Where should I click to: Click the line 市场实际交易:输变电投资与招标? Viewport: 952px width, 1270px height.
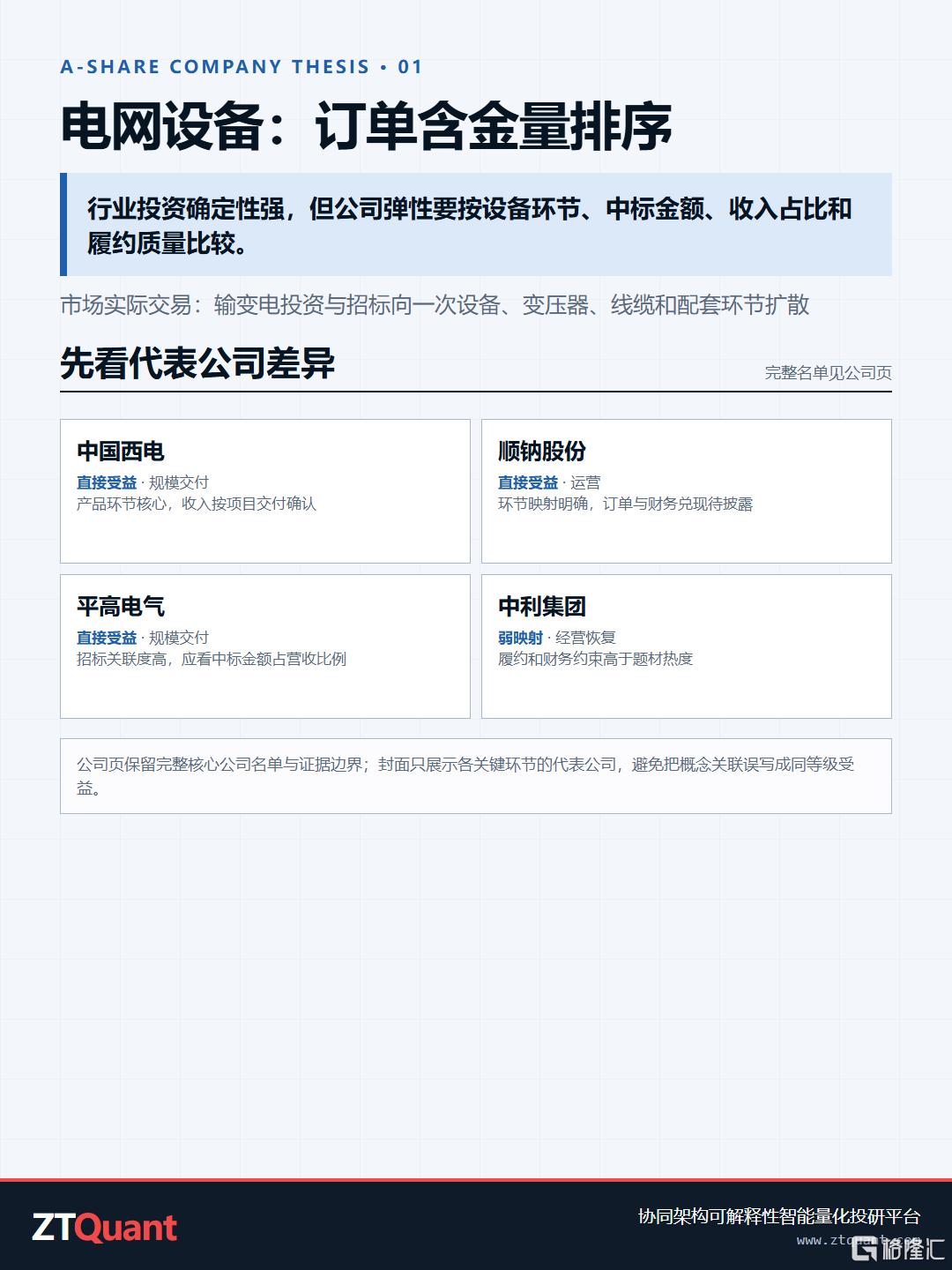pos(435,305)
